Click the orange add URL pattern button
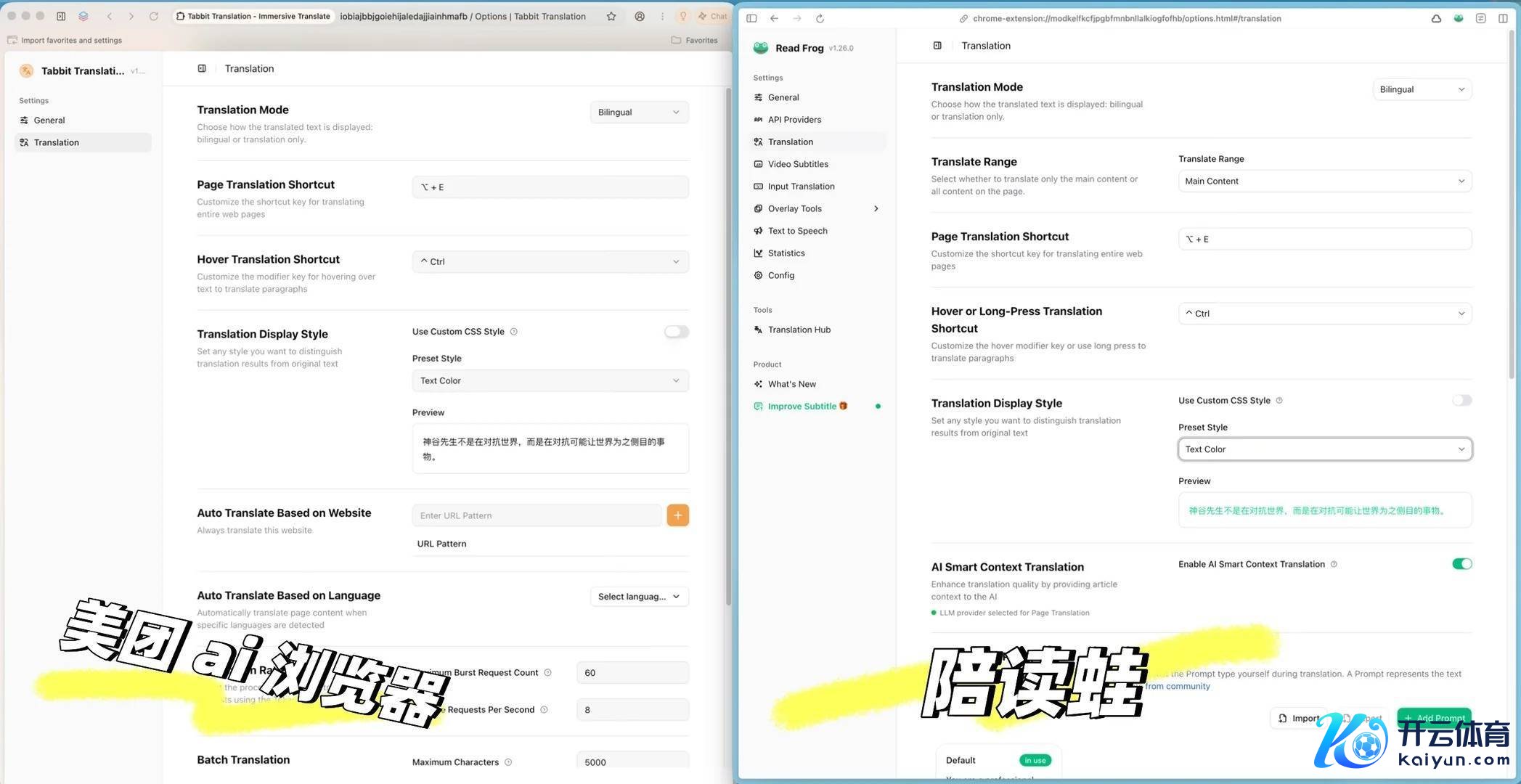The width and height of the screenshot is (1521, 784). pyautogui.click(x=677, y=515)
